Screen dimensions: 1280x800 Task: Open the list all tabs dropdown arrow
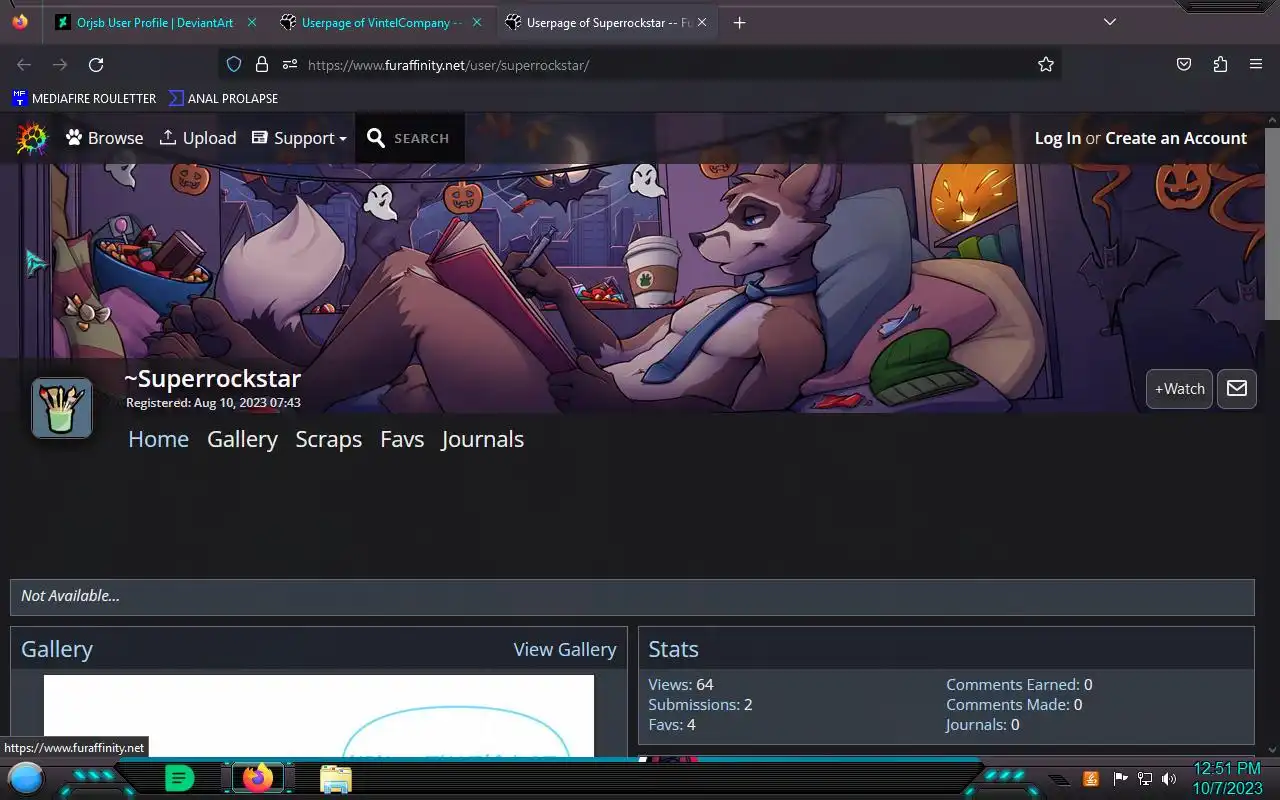[x=1109, y=22]
